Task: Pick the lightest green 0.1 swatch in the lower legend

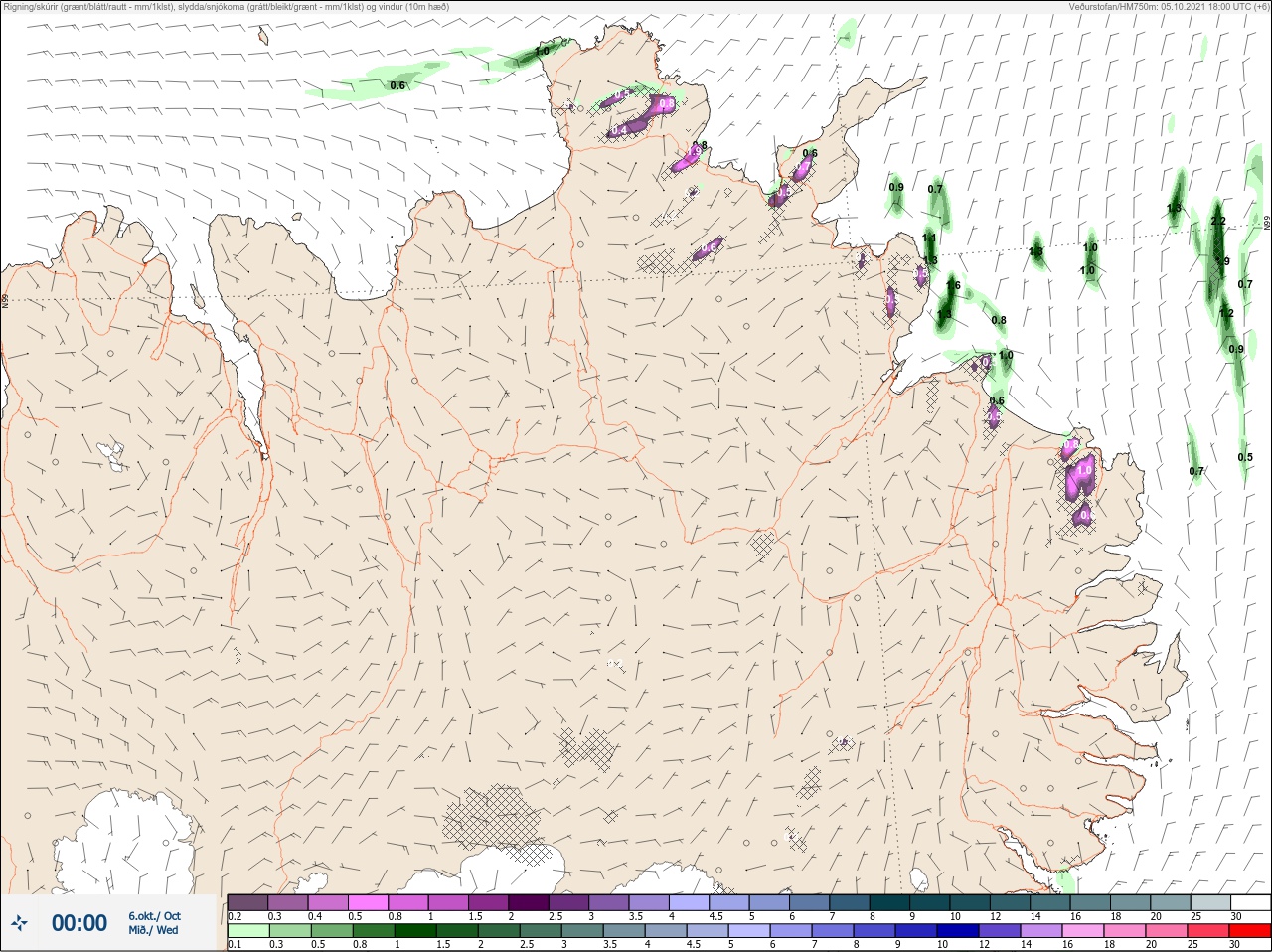Action: (247, 931)
